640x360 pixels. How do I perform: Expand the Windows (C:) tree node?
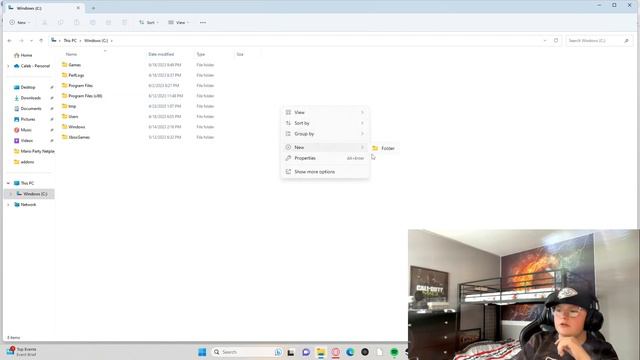11,194
